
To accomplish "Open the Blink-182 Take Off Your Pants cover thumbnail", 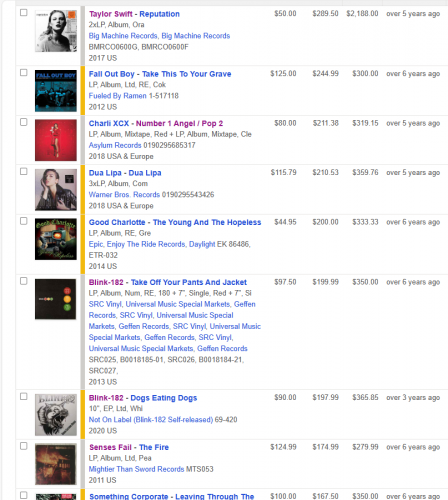I will point(56,299).
